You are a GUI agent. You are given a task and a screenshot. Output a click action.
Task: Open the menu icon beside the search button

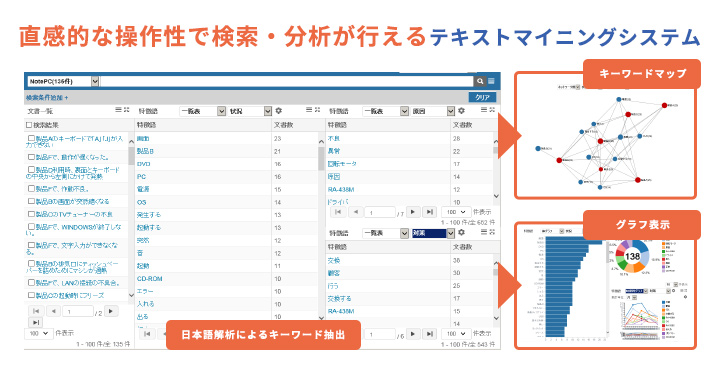(x=491, y=81)
